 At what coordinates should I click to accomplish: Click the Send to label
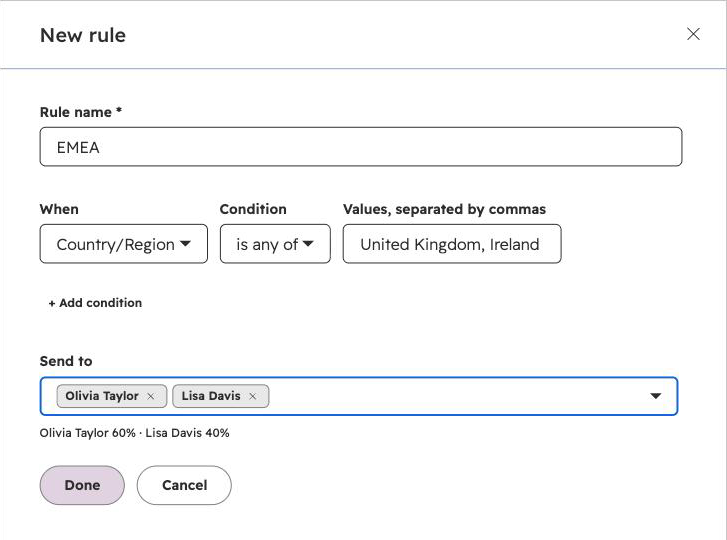pyautogui.click(x=66, y=361)
